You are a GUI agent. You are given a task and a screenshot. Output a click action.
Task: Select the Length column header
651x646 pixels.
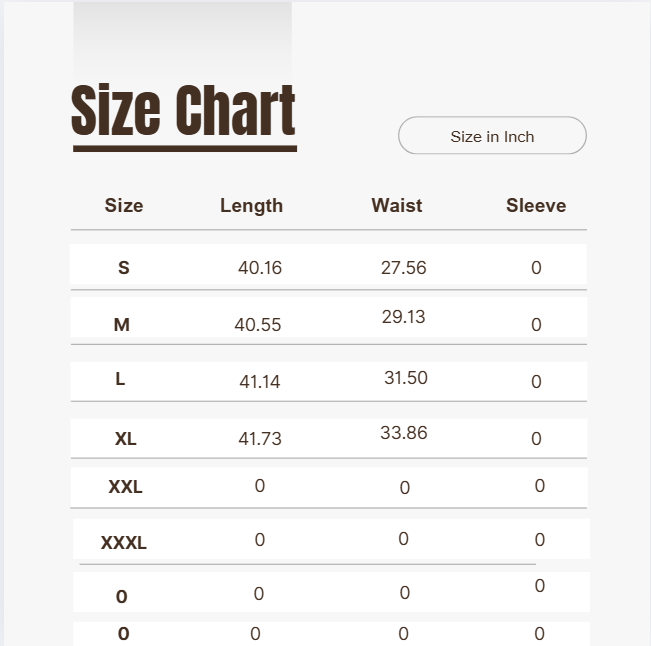(x=251, y=206)
